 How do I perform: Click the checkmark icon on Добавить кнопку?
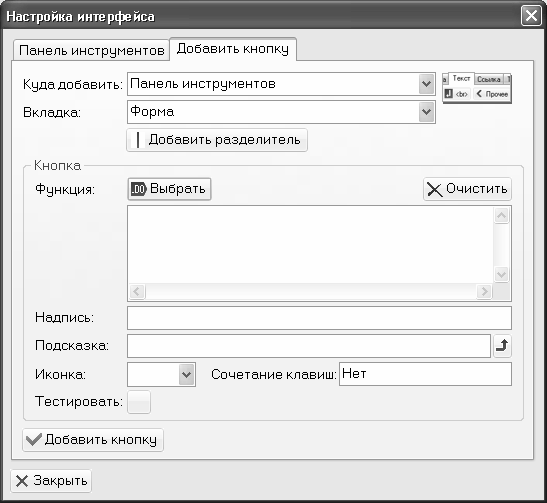(34, 440)
